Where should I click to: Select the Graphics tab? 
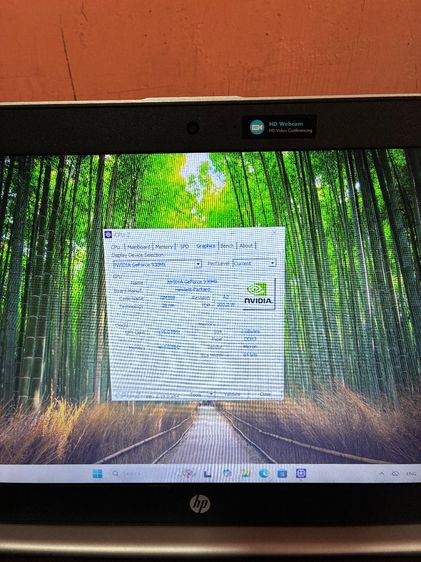206,246
